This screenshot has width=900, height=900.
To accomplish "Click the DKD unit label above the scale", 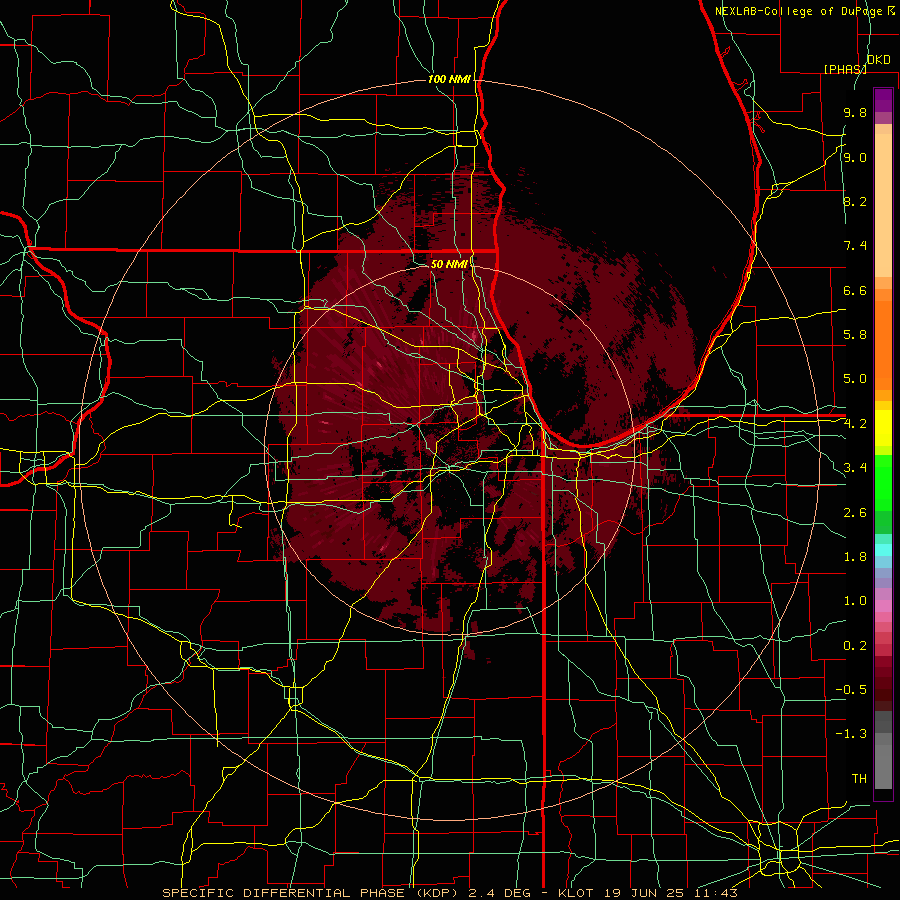I will (878, 60).
